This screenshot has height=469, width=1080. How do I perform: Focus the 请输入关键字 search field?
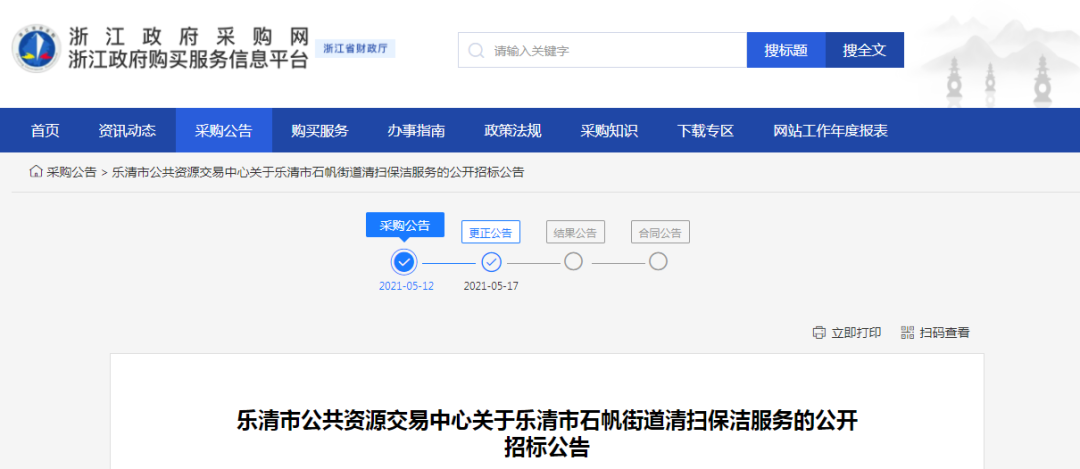603,50
